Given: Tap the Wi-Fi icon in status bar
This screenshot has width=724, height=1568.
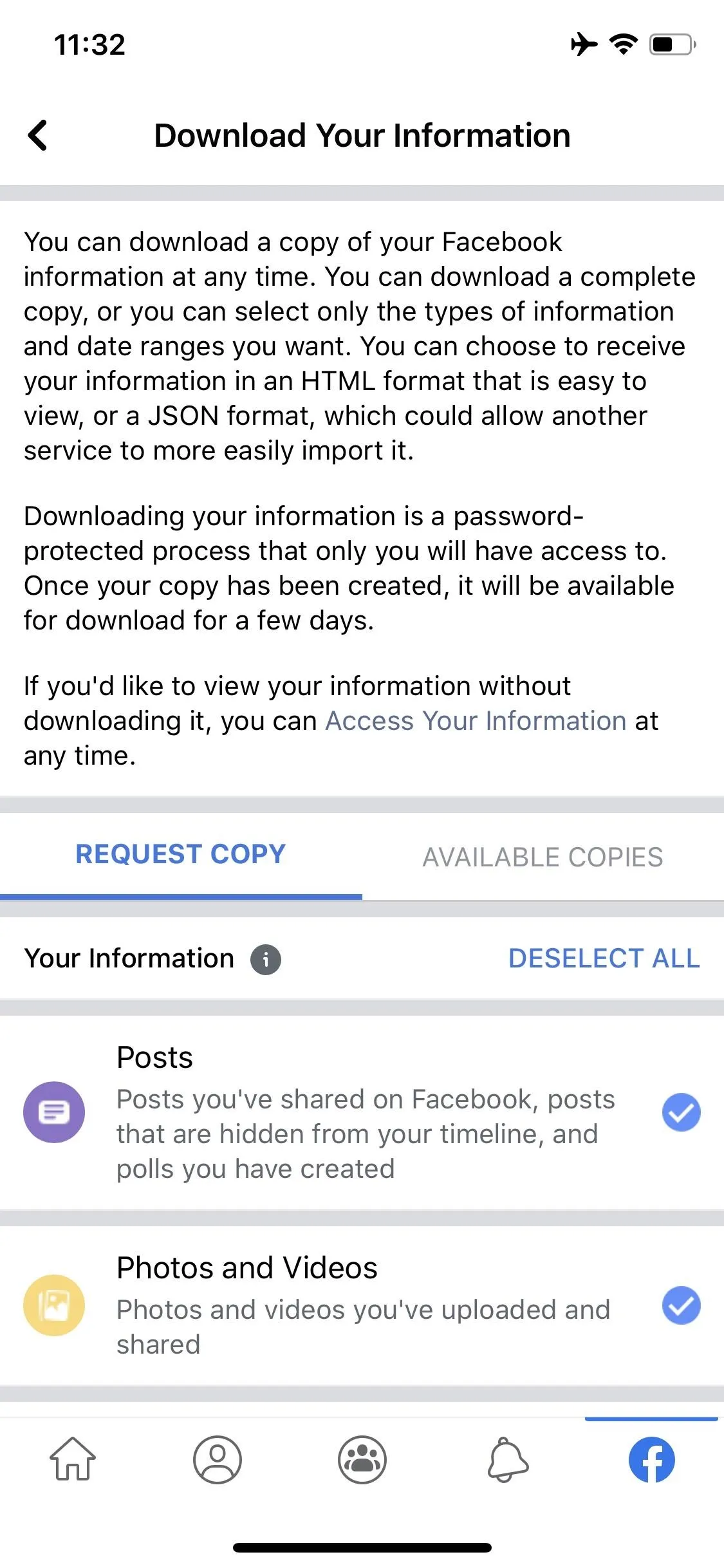Looking at the screenshot, I should click(623, 44).
